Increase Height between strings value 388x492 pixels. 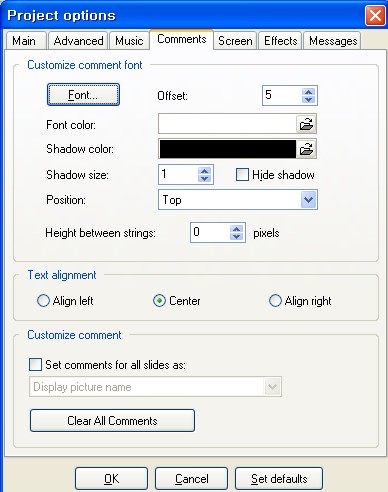237,229
